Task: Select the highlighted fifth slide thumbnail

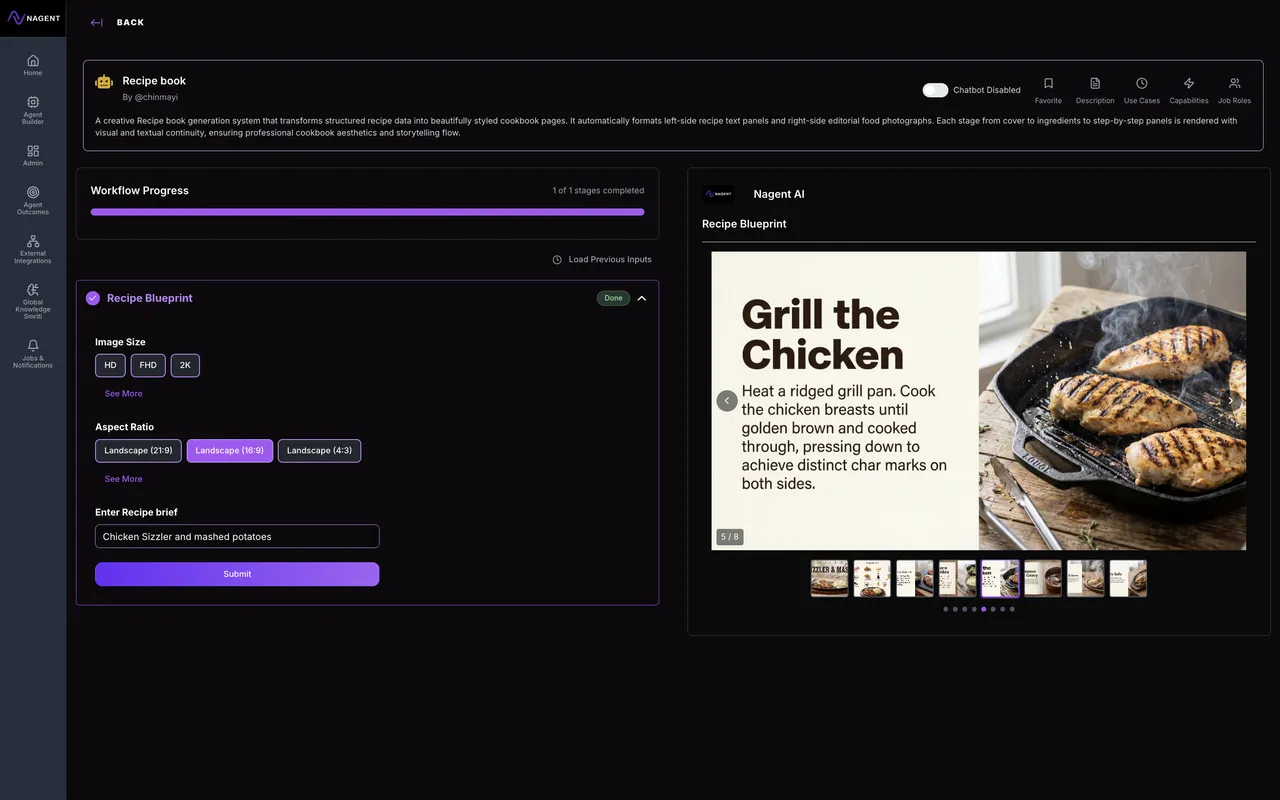Action: click(1000, 579)
